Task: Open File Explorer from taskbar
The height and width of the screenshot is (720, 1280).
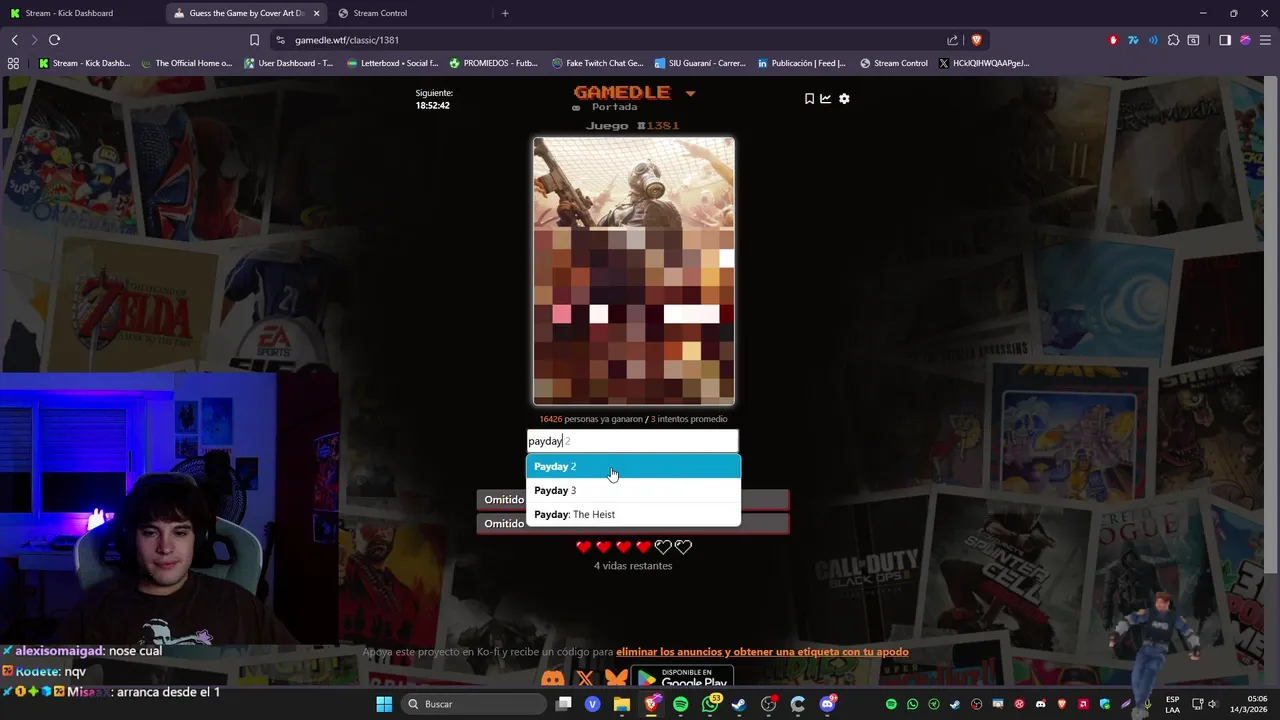Action: (x=622, y=704)
